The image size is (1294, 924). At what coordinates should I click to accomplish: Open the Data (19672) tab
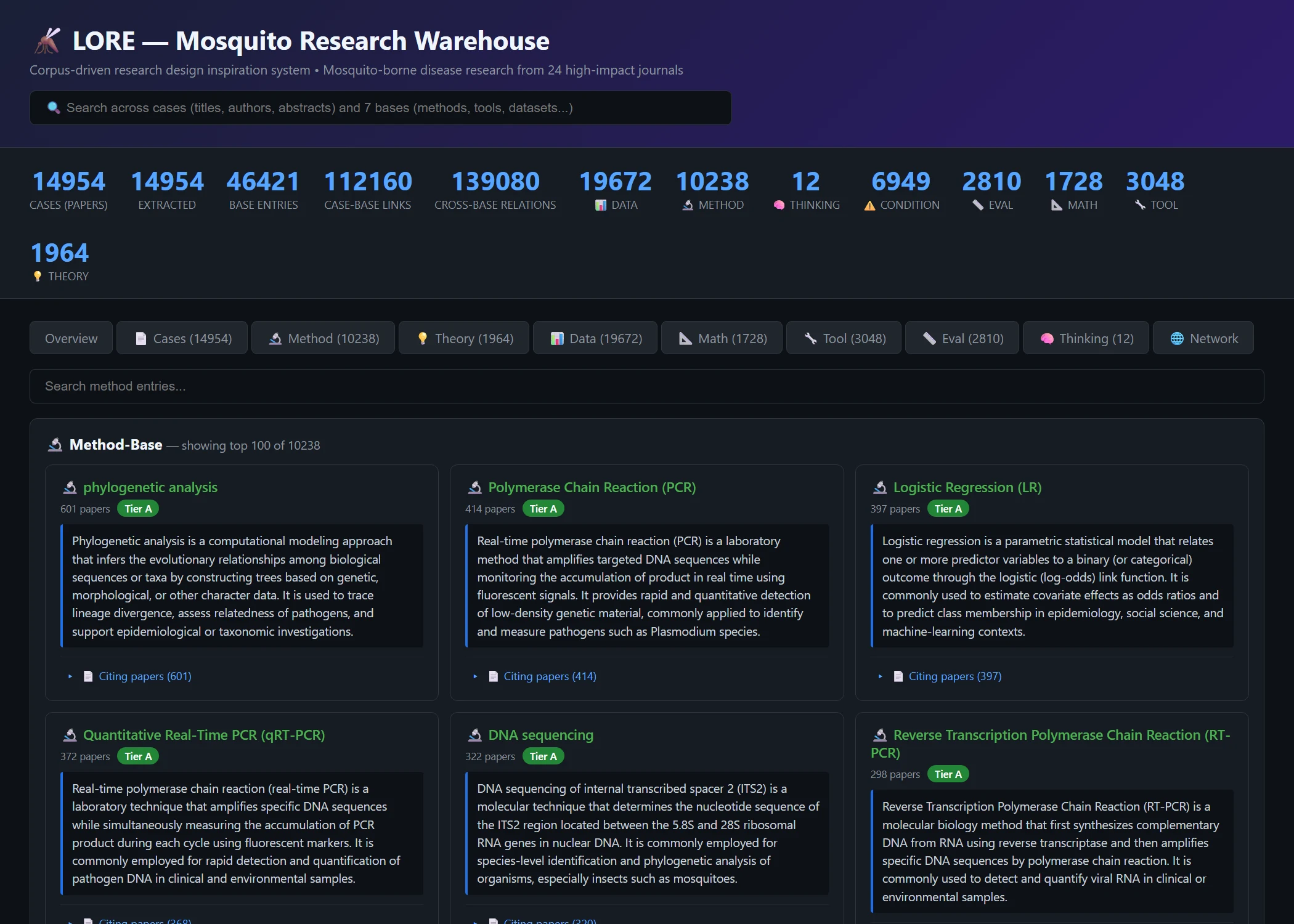(x=595, y=338)
